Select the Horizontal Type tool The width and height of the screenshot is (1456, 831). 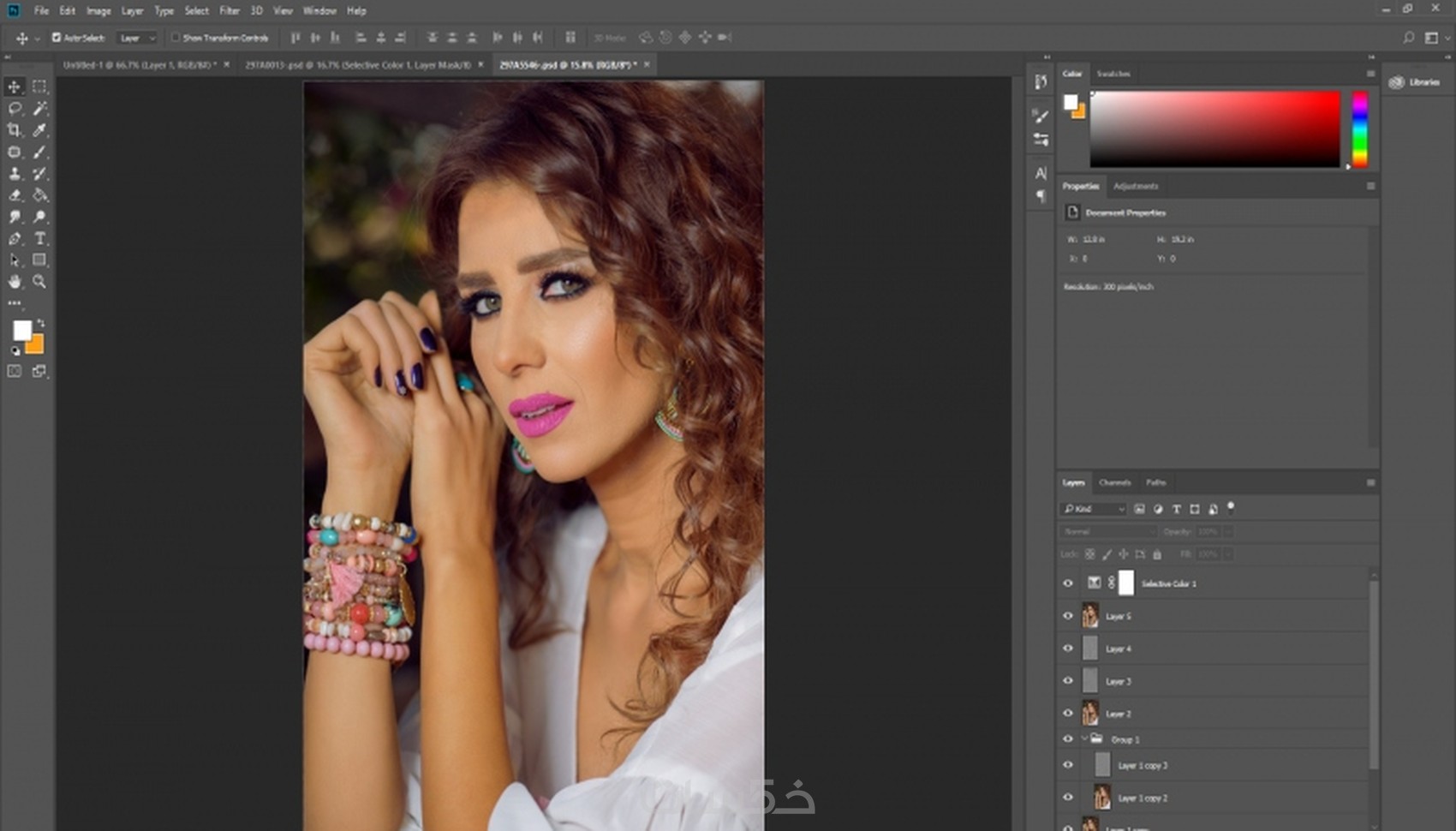[39, 239]
